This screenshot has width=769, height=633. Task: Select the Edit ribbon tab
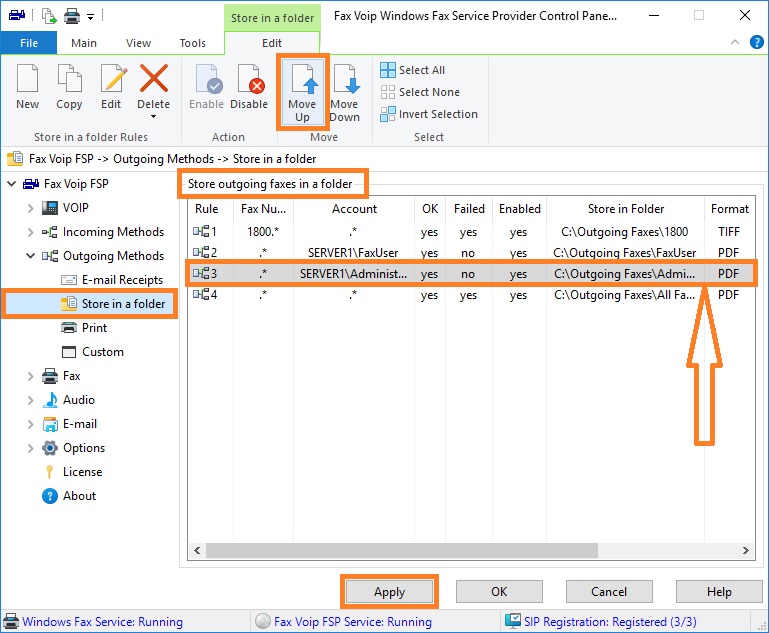coord(272,43)
